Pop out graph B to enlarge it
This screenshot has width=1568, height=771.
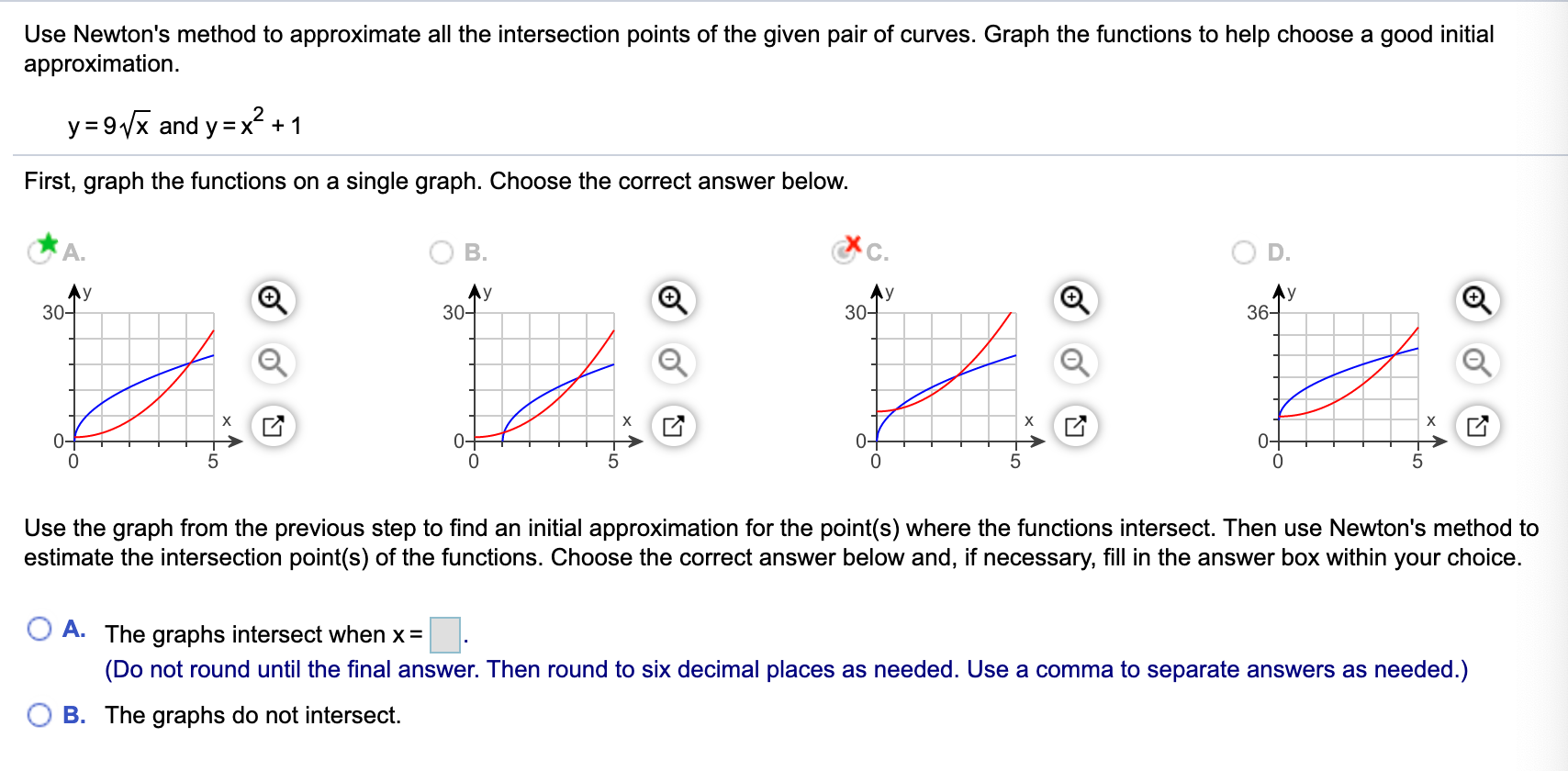click(673, 426)
